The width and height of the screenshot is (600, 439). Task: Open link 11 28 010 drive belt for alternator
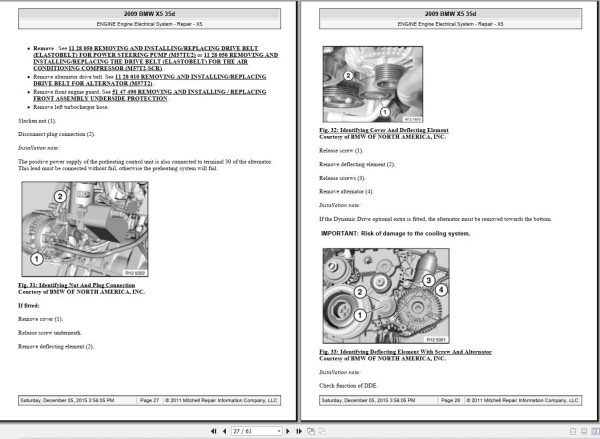pos(150,80)
